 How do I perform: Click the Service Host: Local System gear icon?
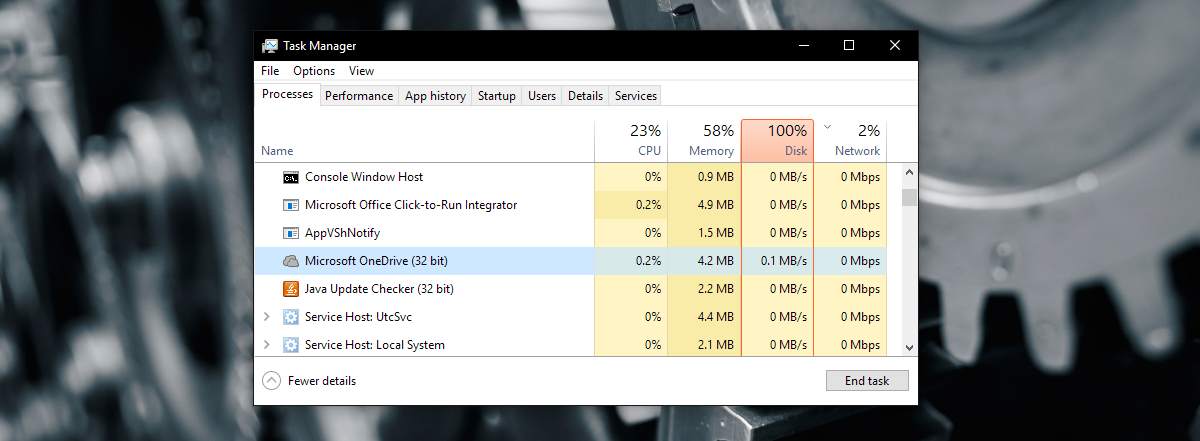291,345
